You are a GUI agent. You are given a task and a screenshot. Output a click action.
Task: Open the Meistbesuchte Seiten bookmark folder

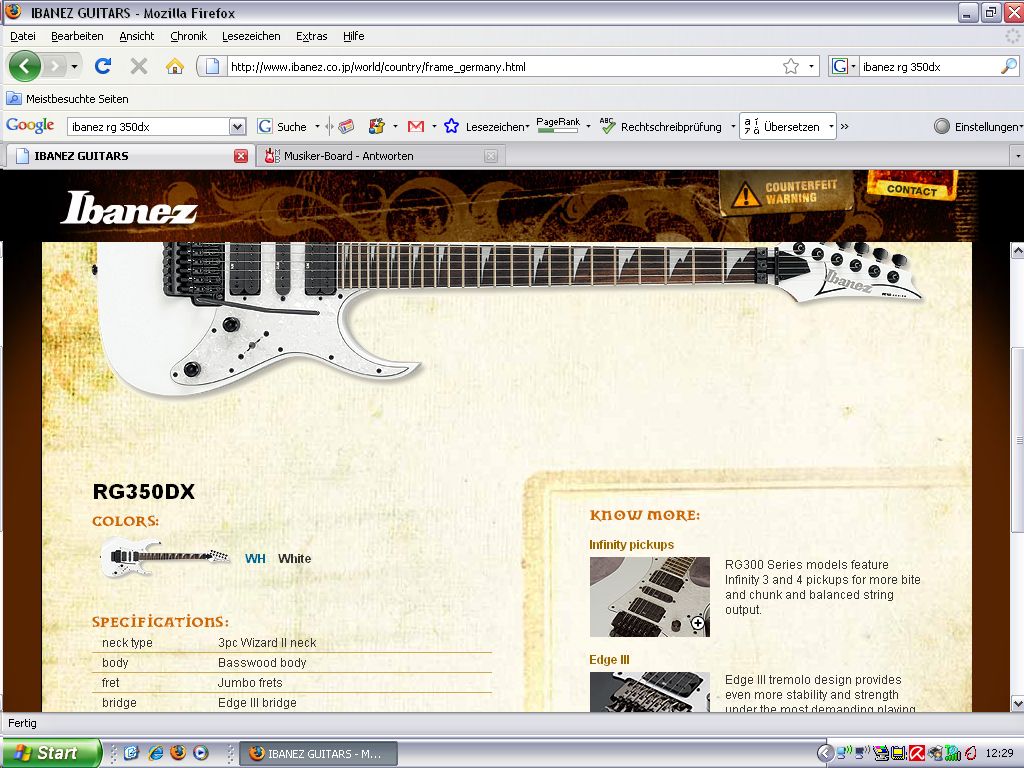[68, 99]
